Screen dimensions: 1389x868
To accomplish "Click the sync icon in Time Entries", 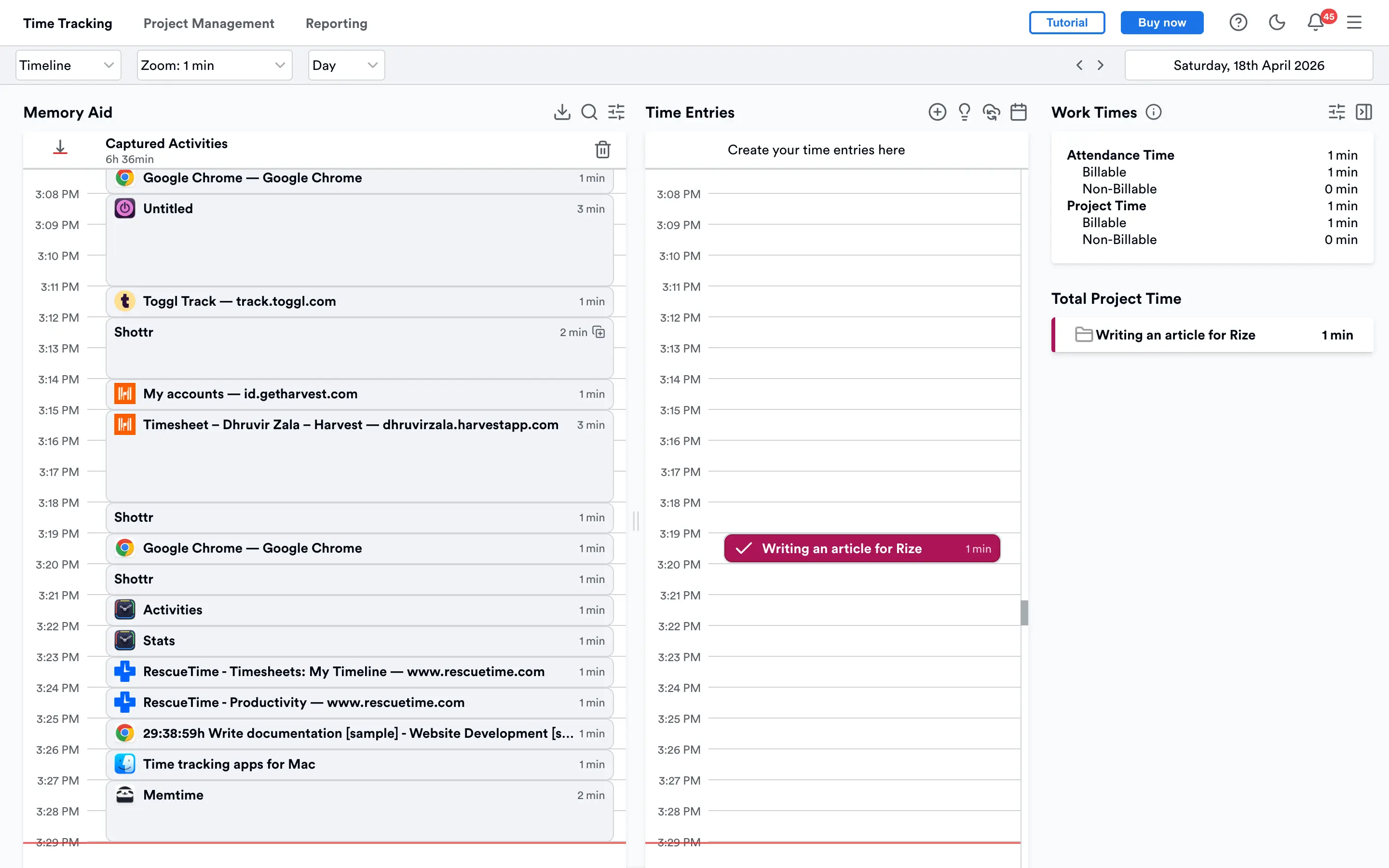I will coord(991,112).
